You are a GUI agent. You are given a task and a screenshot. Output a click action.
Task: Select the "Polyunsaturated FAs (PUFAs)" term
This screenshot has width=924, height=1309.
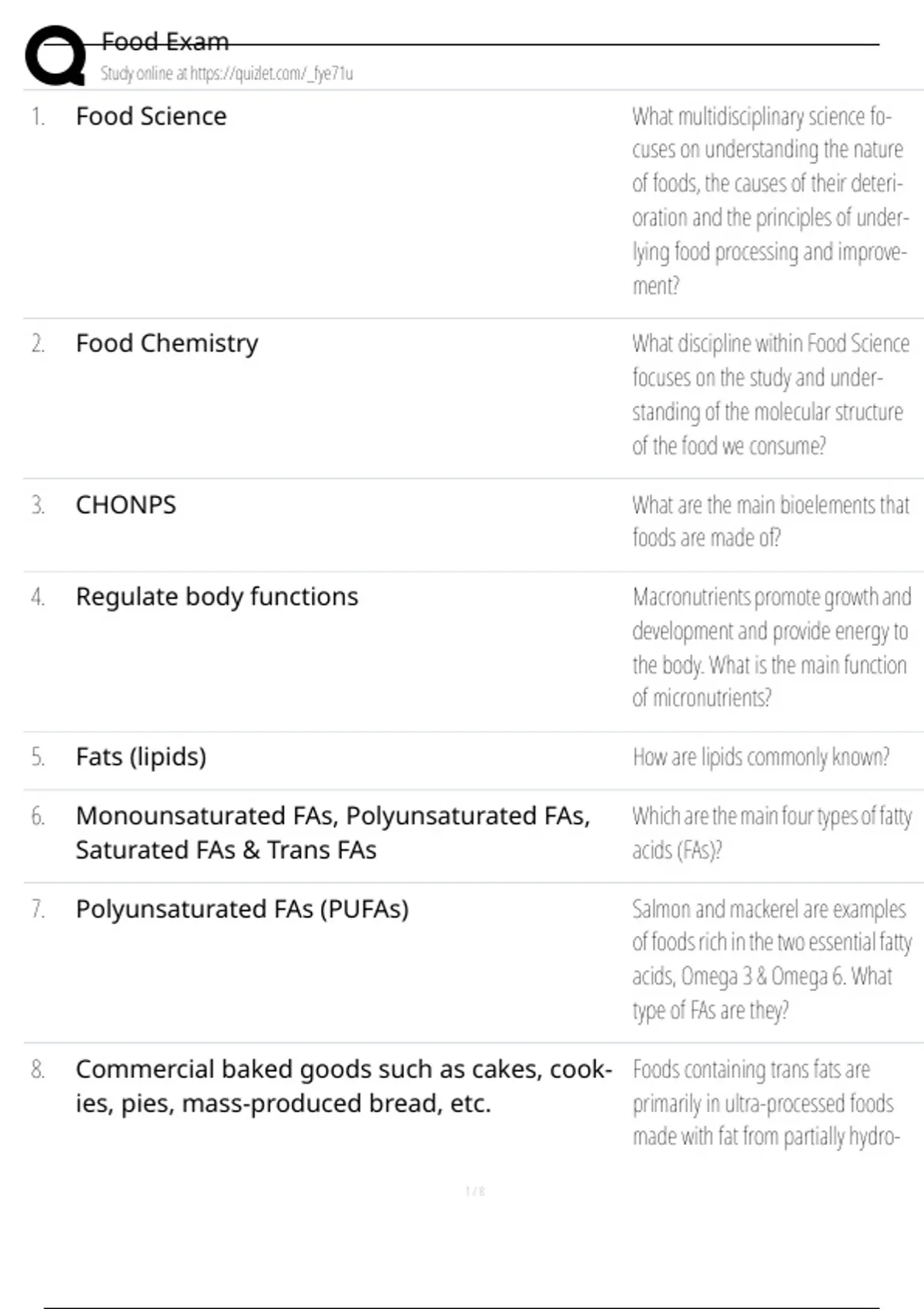(x=242, y=909)
